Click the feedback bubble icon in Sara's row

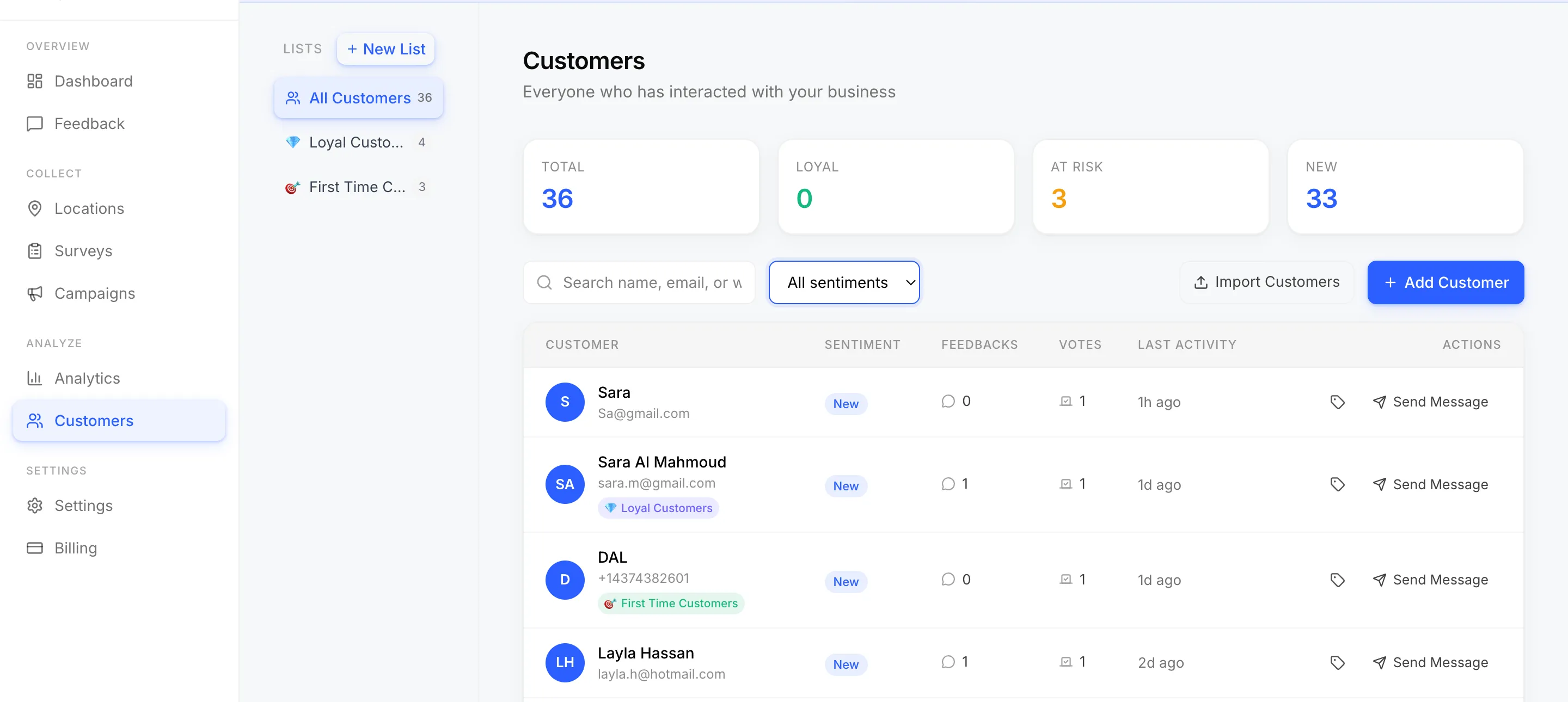tap(948, 402)
